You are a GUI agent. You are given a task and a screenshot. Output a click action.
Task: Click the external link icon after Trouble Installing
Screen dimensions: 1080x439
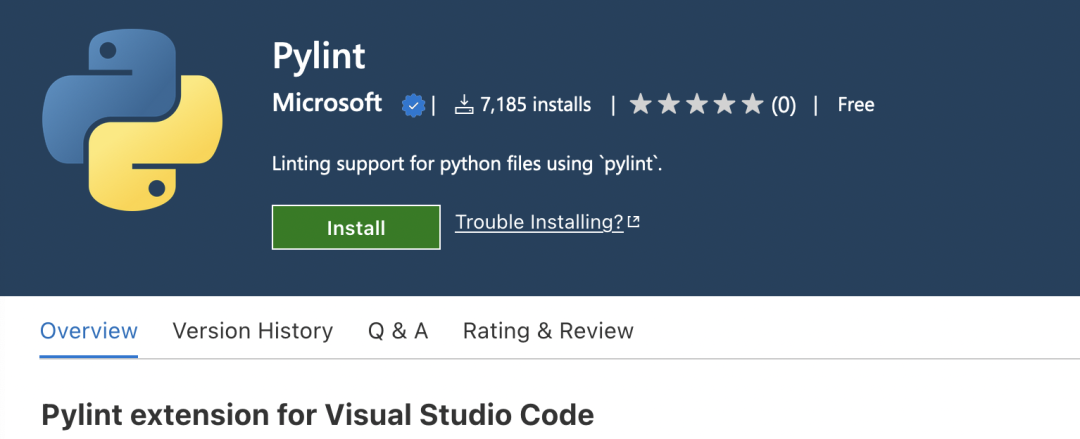(634, 222)
